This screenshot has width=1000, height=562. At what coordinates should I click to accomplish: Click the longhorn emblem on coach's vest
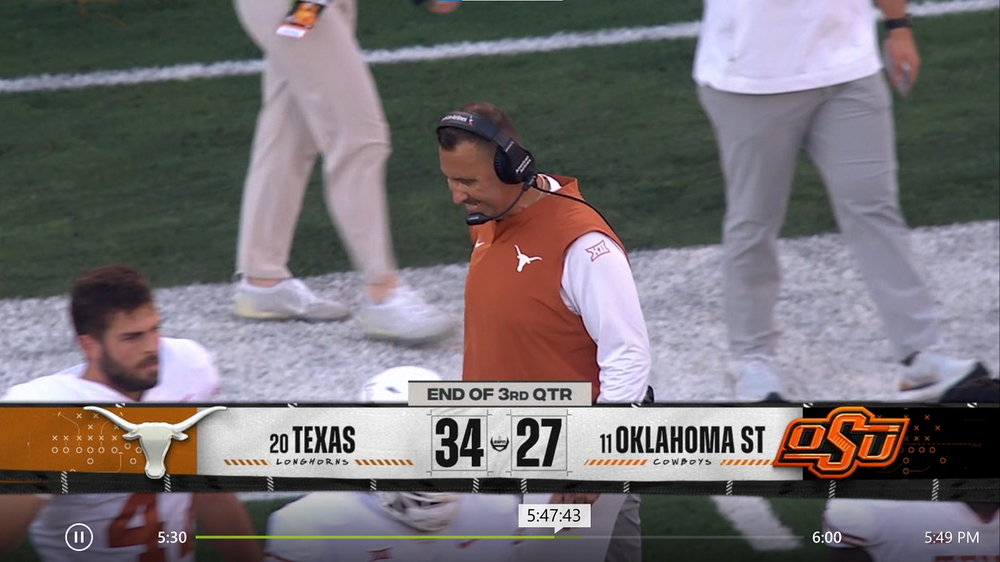(x=527, y=259)
